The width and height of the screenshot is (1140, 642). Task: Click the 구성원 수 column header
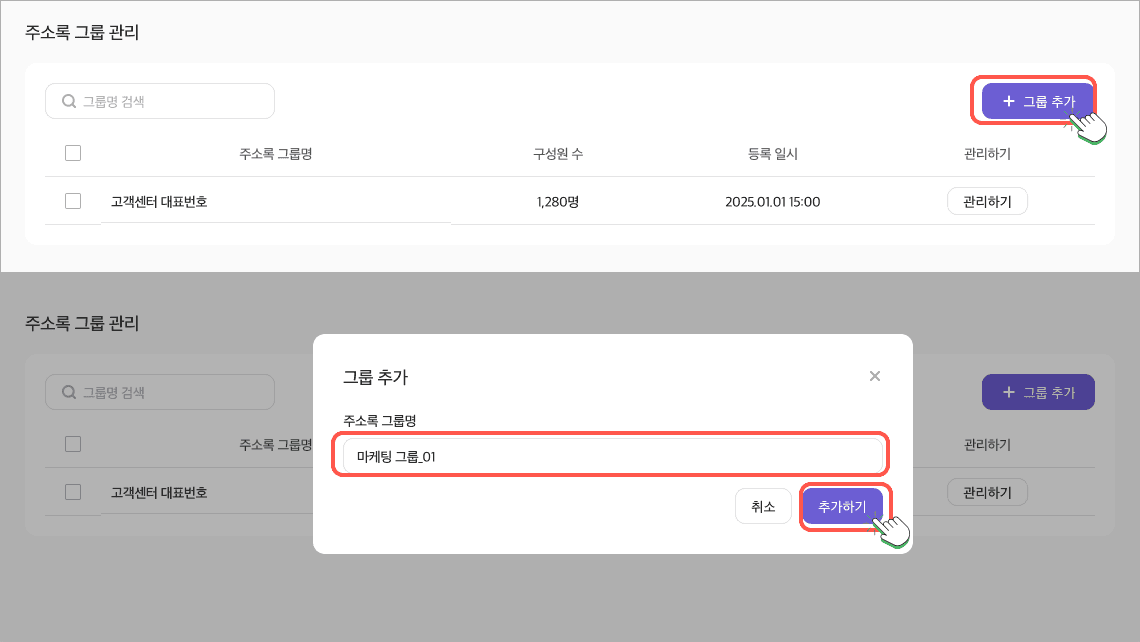click(558, 153)
